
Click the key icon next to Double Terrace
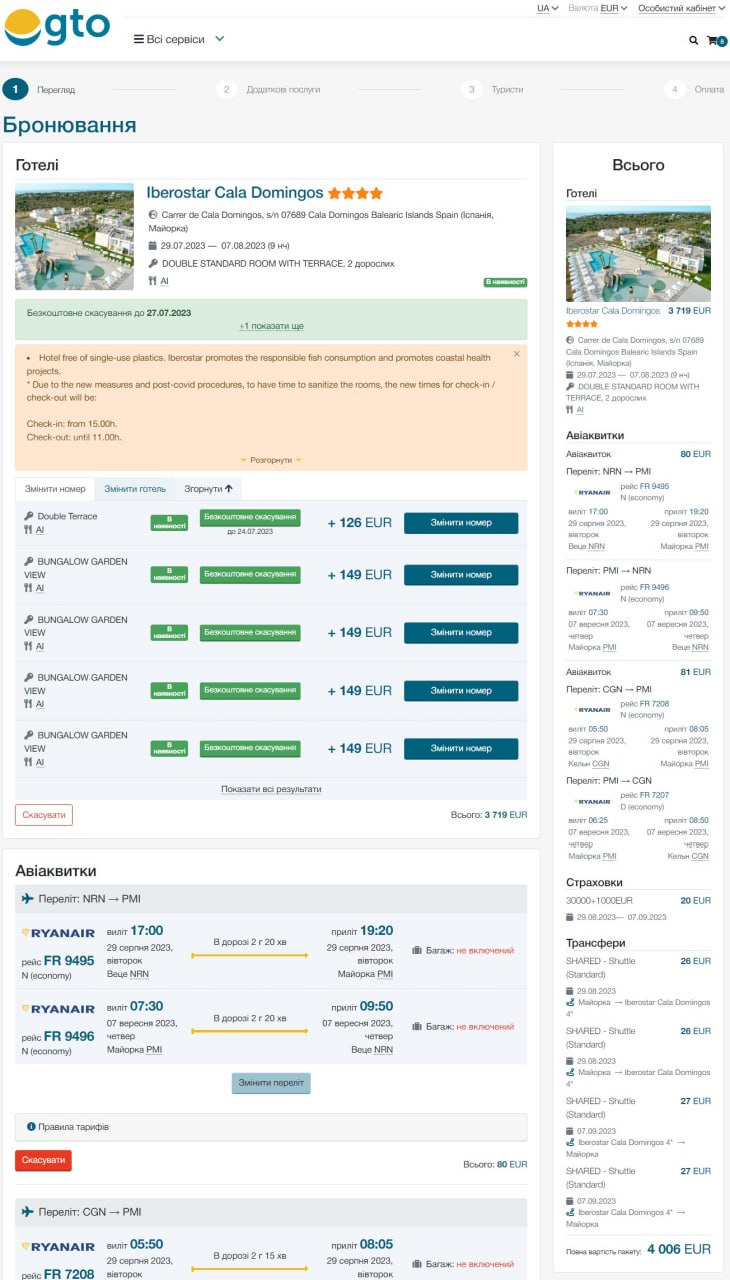point(28,516)
